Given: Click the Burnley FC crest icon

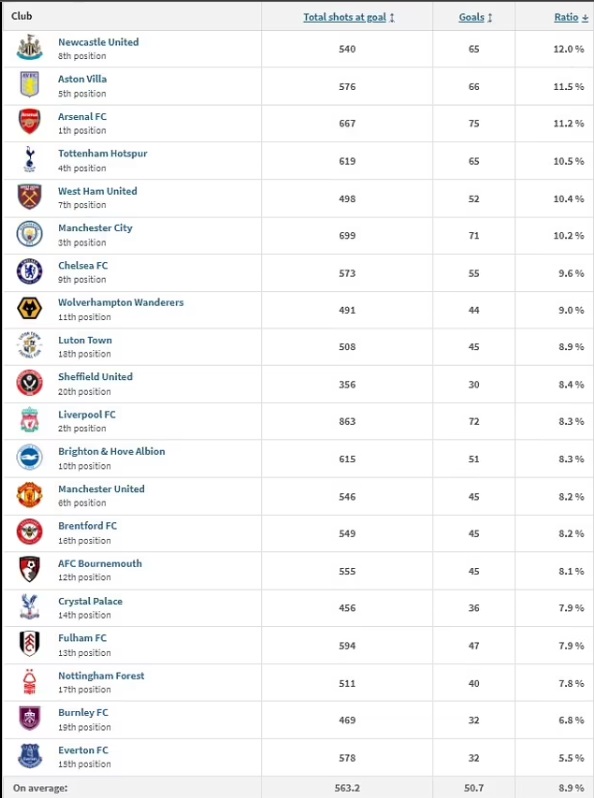Looking at the screenshot, I should [x=30, y=719].
